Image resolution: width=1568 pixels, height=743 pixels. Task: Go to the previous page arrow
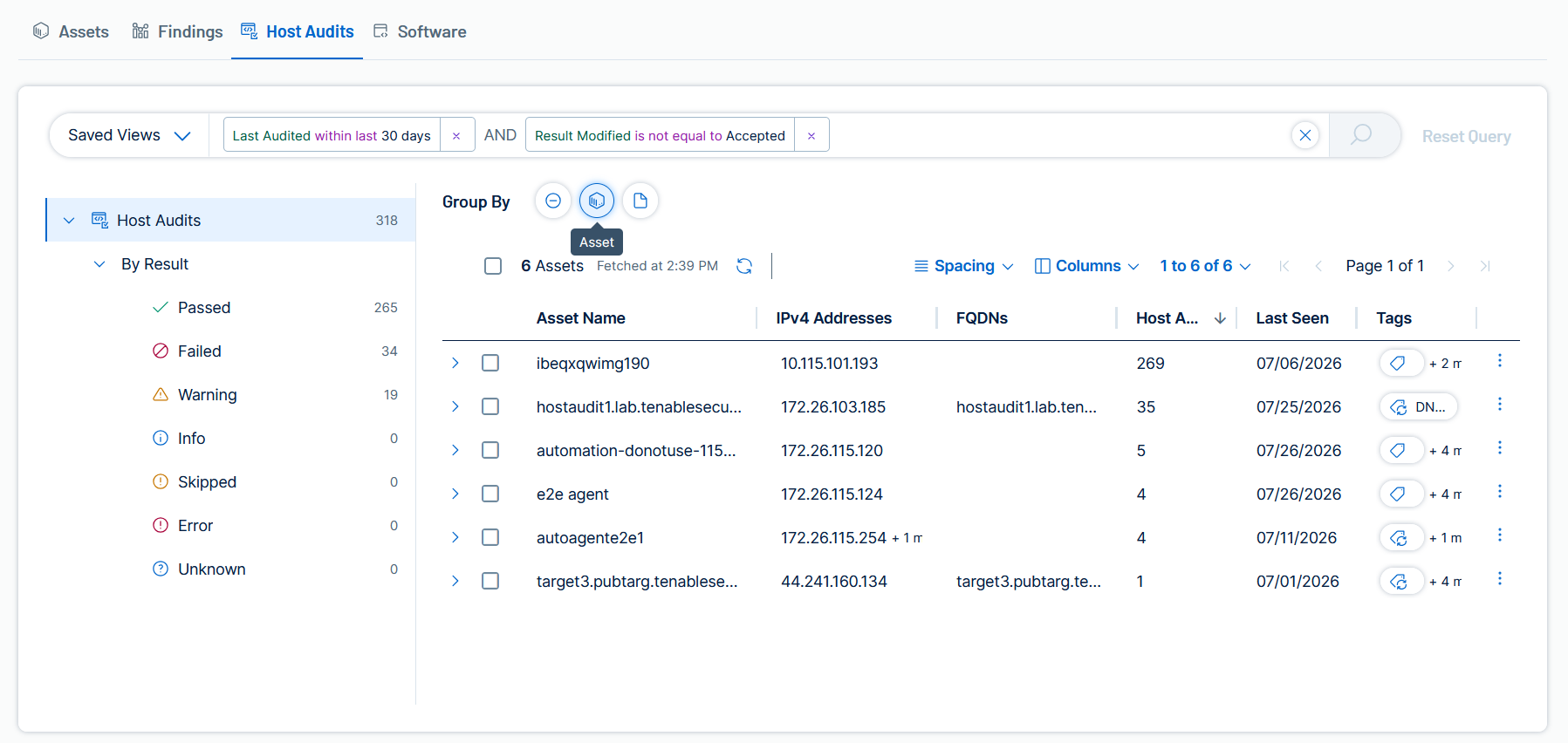tap(1318, 266)
